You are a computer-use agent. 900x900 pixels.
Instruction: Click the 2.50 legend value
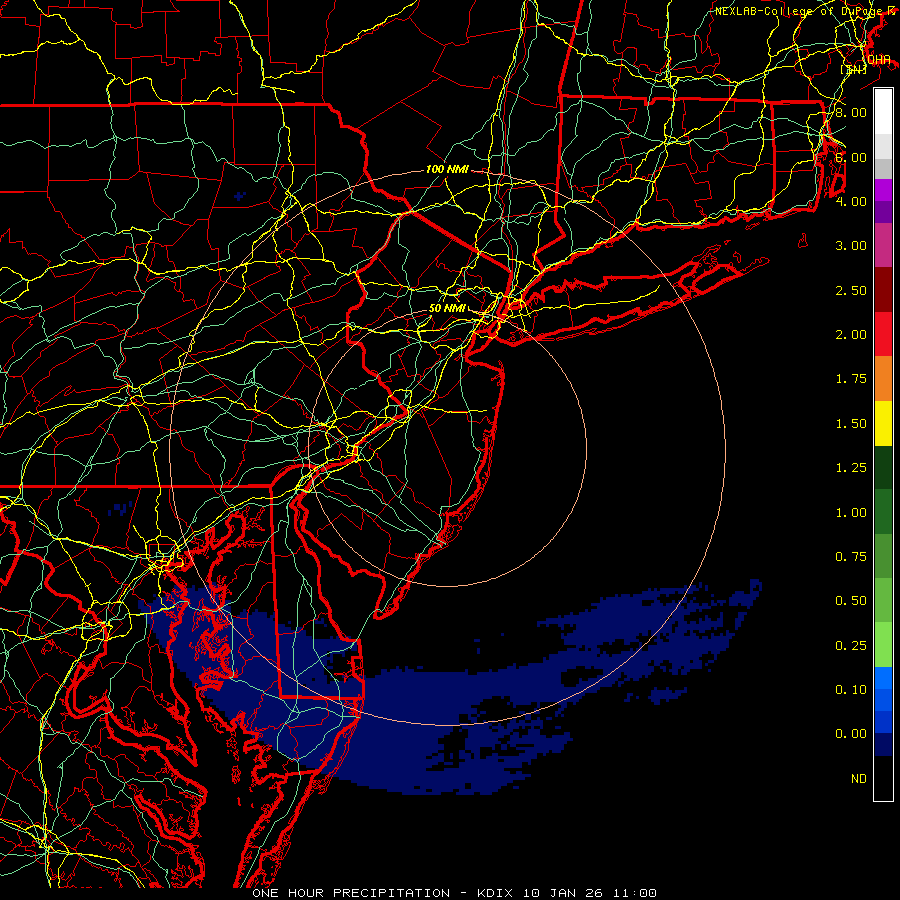(x=851, y=290)
